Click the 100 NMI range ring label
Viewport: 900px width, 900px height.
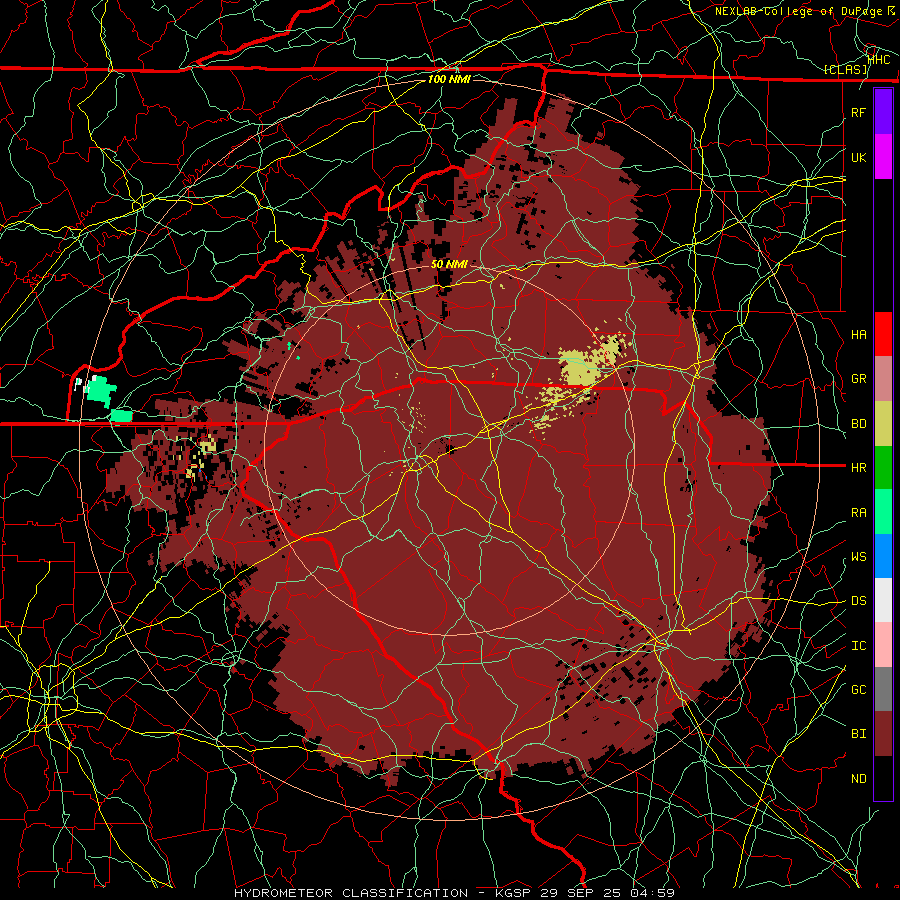point(449,79)
